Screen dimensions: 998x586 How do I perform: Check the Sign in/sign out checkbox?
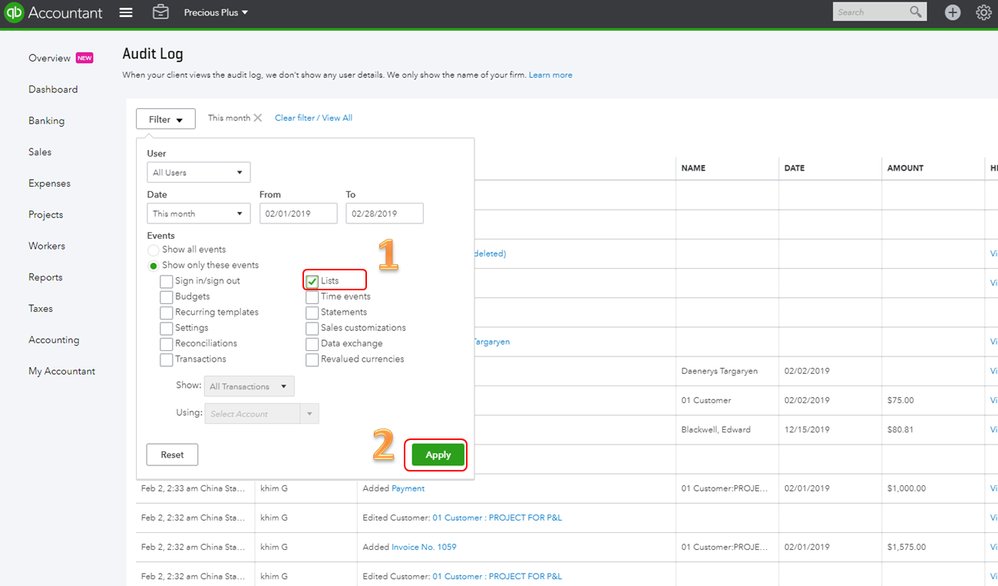click(x=166, y=281)
